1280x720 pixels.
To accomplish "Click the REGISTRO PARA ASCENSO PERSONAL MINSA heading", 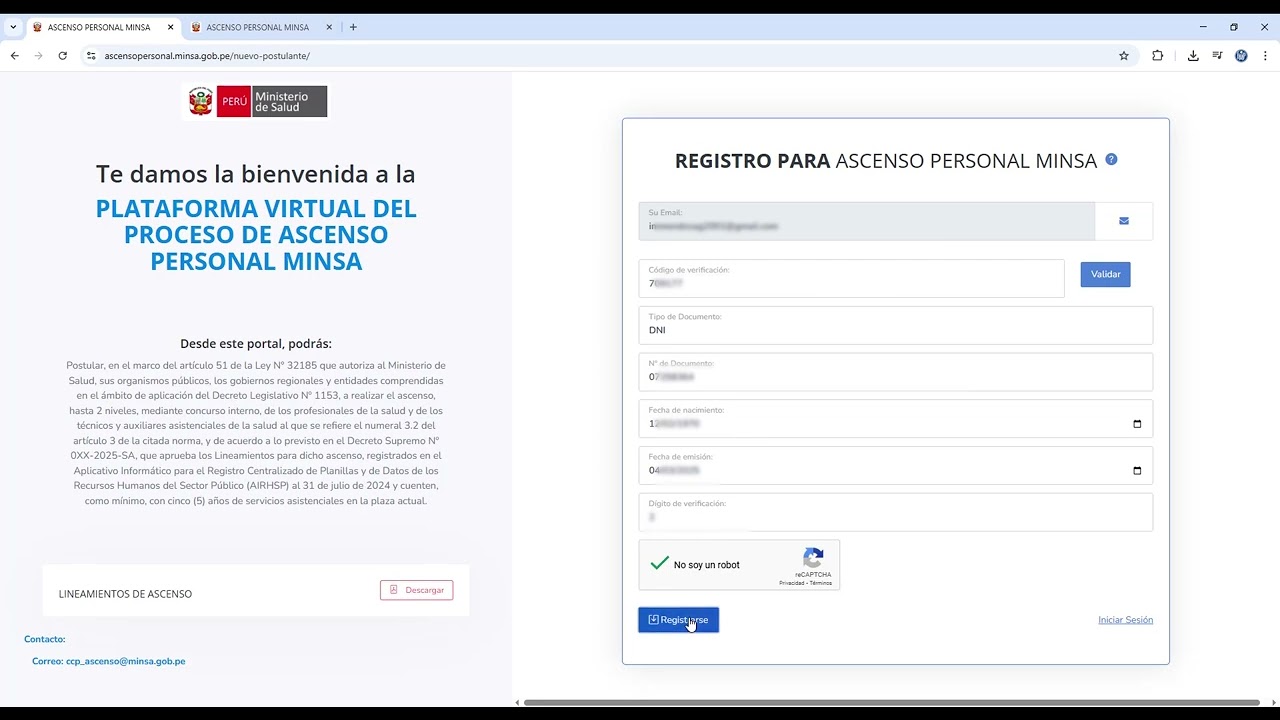I will [x=886, y=161].
